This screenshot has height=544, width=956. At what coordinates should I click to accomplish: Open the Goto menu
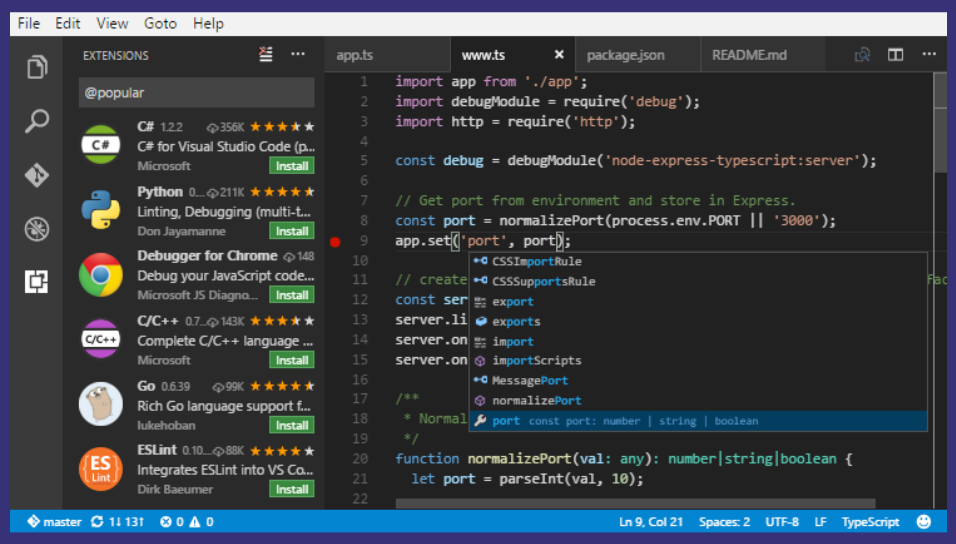160,23
